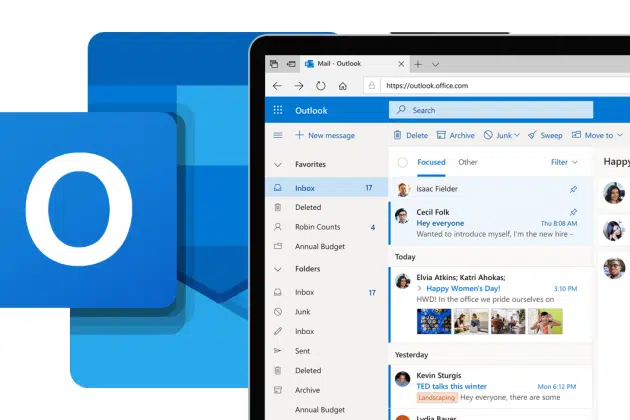Unpin the Cecil Folk message pin
This screenshot has height=420, width=630.
573,212
